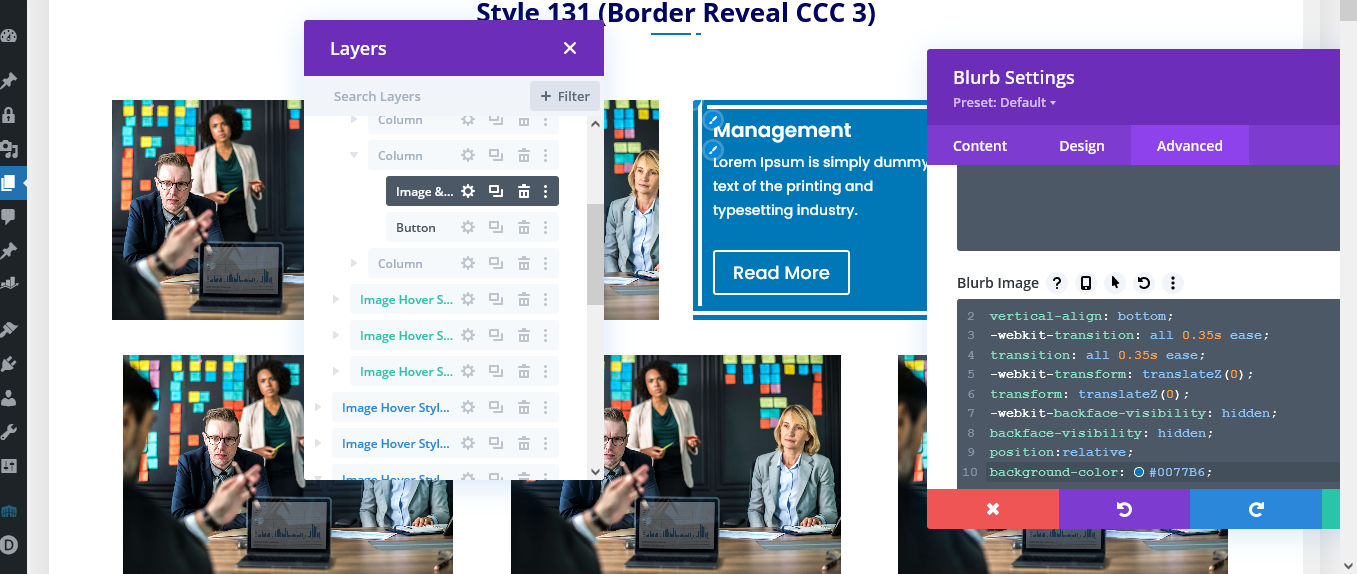The width and height of the screenshot is (1357, 574).
Task: Open more options on Image &... layer
Action: tap(546, 191)
